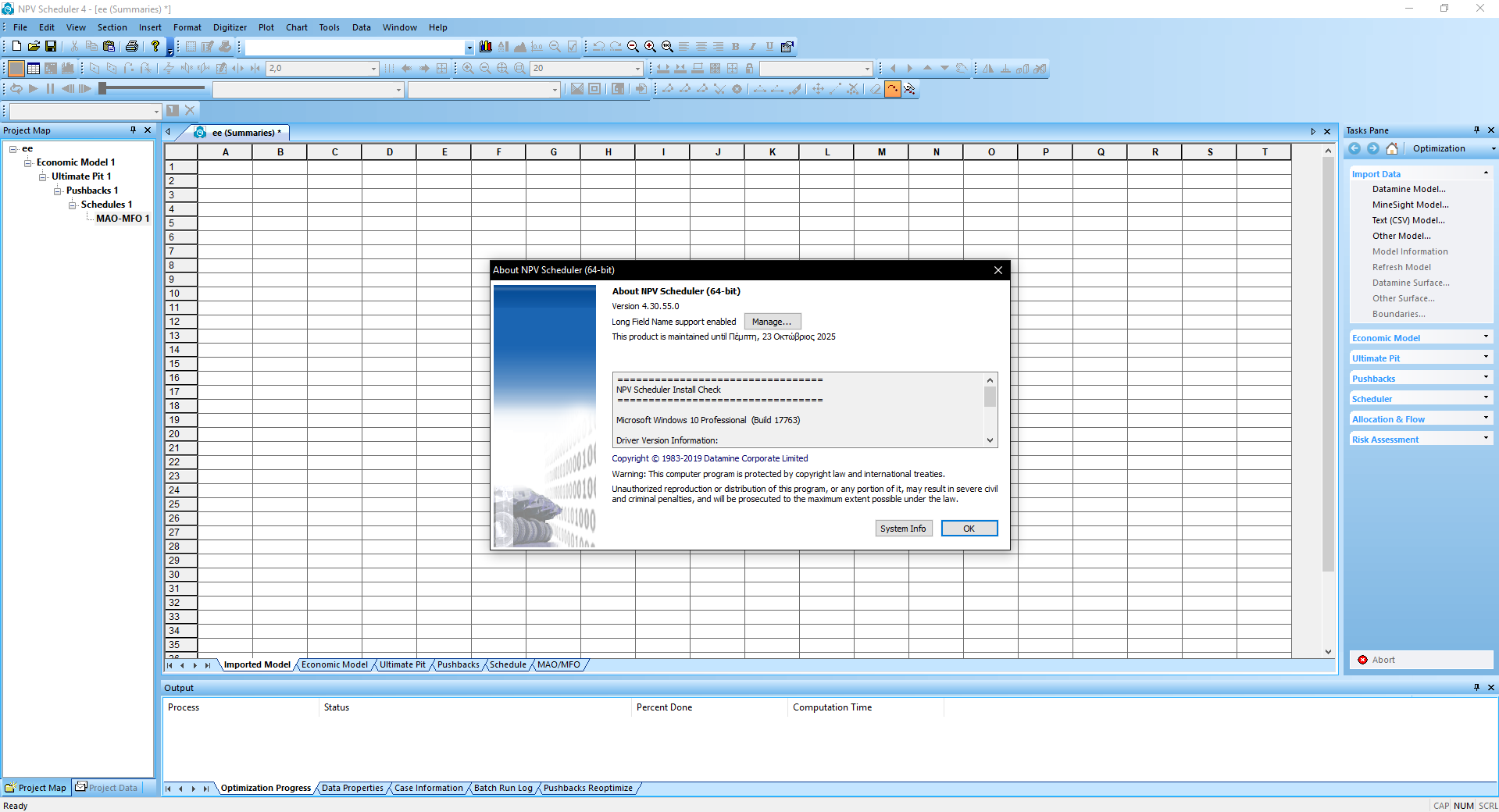The height and width of the screenshot is (812, 1499).
Task: Toggle Underline formatting
Action: pos(770,47)
